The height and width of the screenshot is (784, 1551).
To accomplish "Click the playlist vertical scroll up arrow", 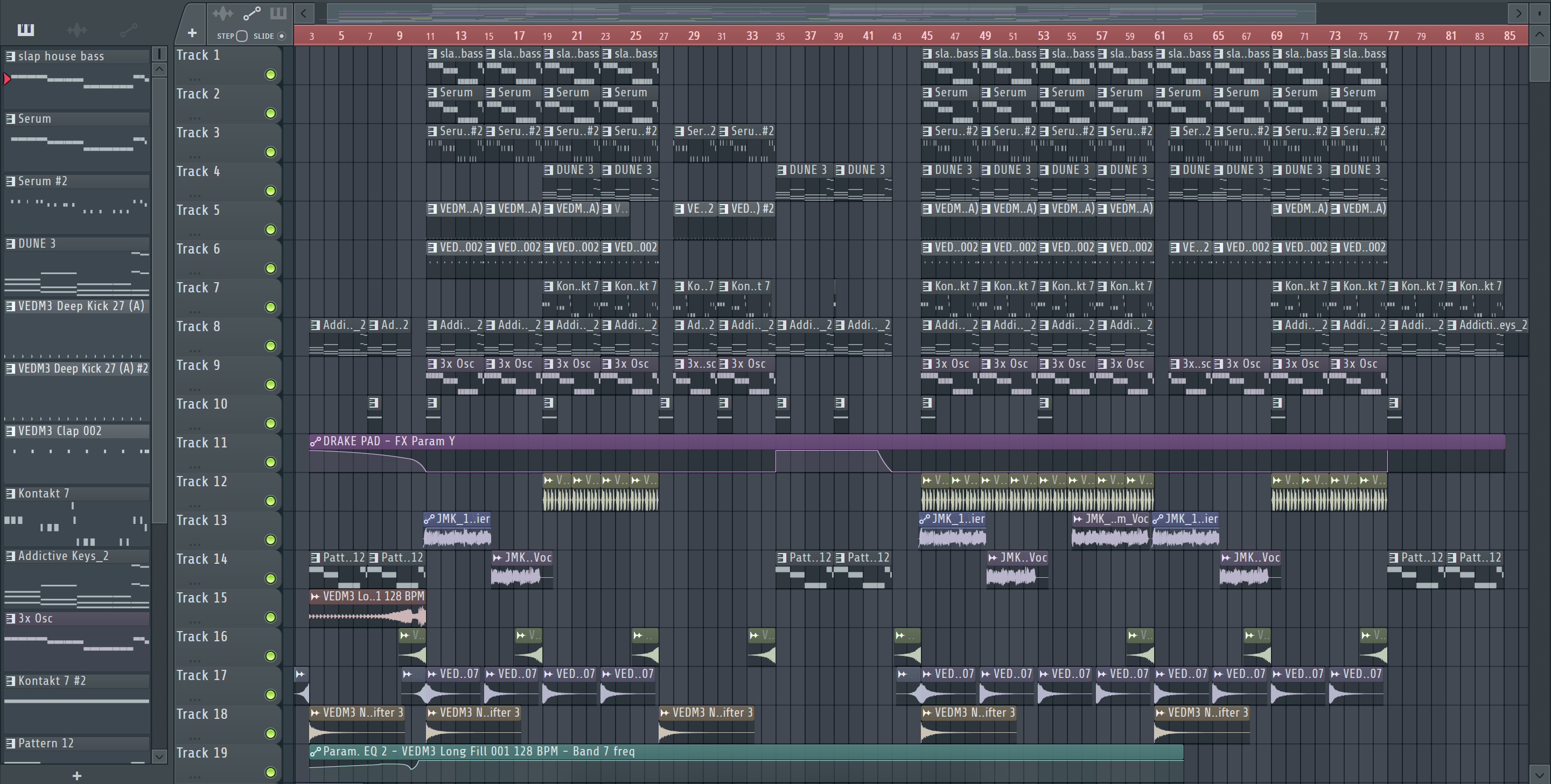I will point(1540,34).
